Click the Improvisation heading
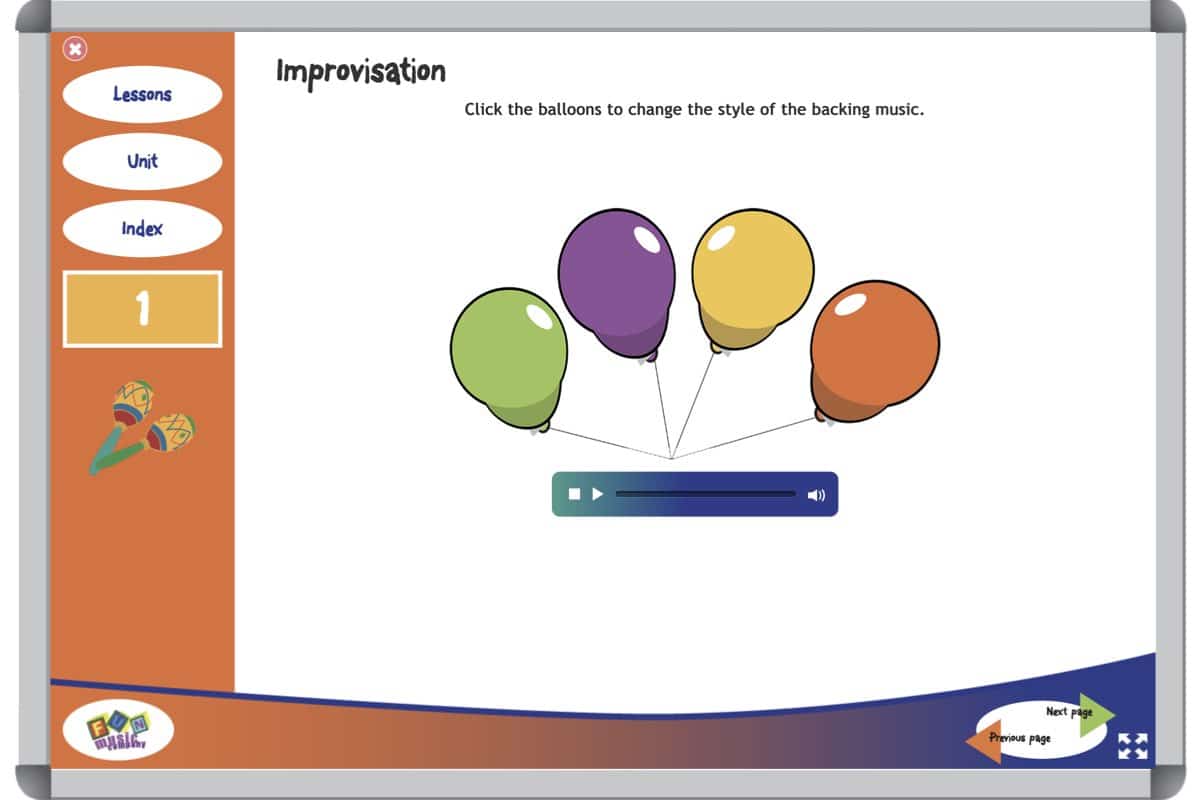The height and width of the screenshot is (800, 1200). tap(361, 72)
